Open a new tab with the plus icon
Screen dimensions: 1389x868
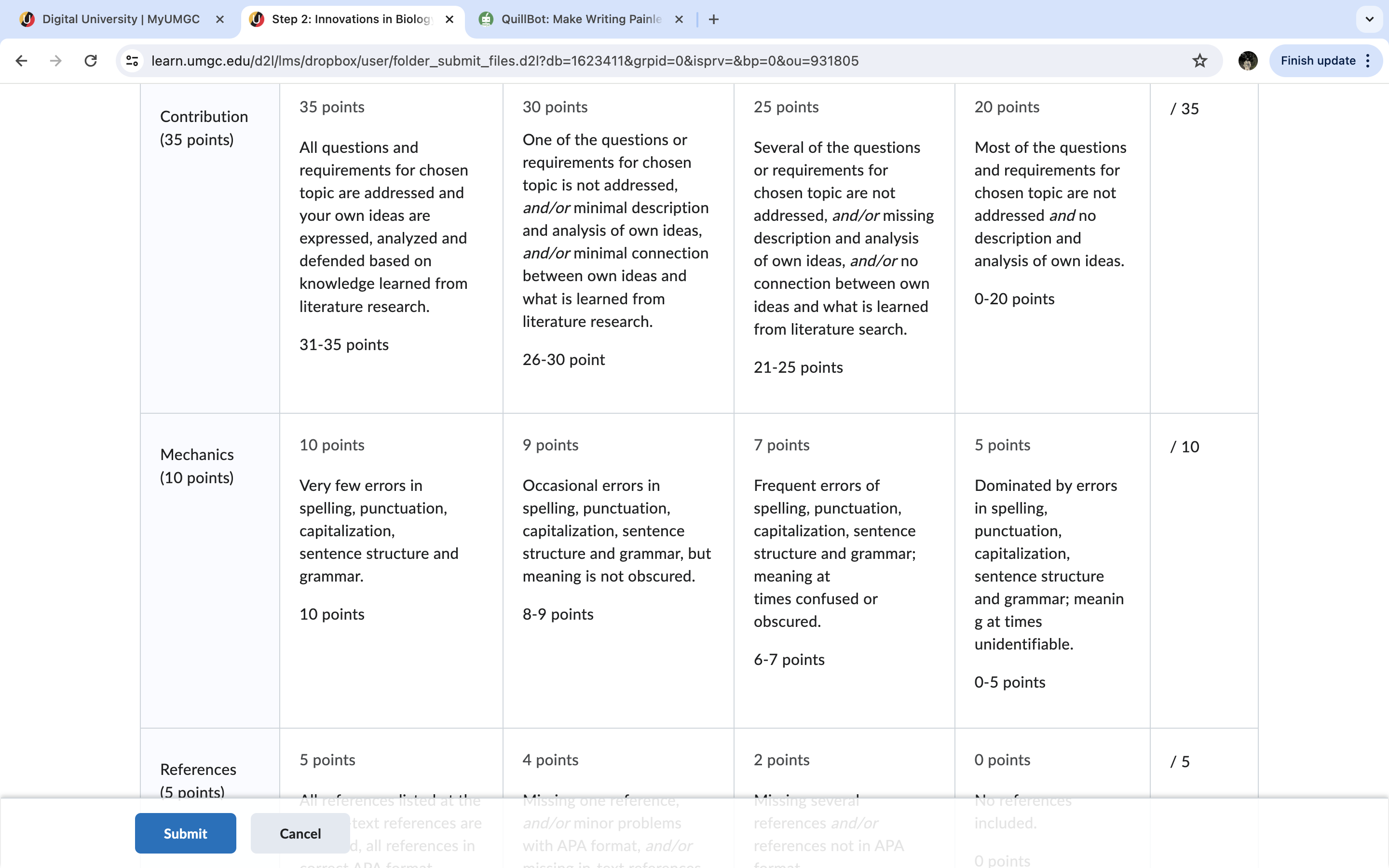click(713, 19)
